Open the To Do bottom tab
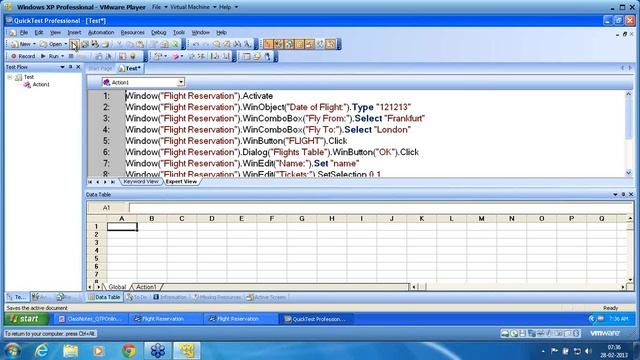640x360 pixels. pos(137,297)
